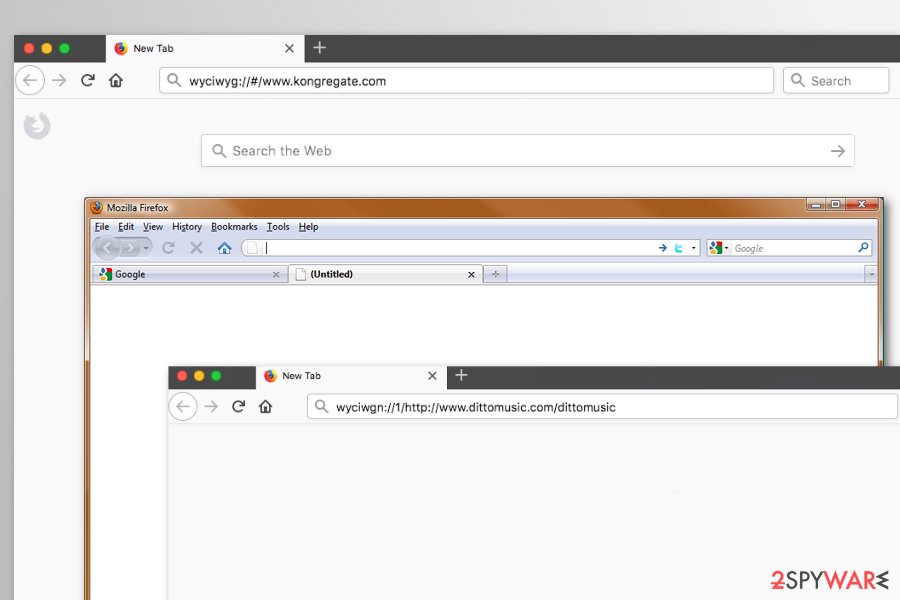The image size is (900, 600).
Task: Click magnifier icon in kongregate address bar
Action: [174, 80]
